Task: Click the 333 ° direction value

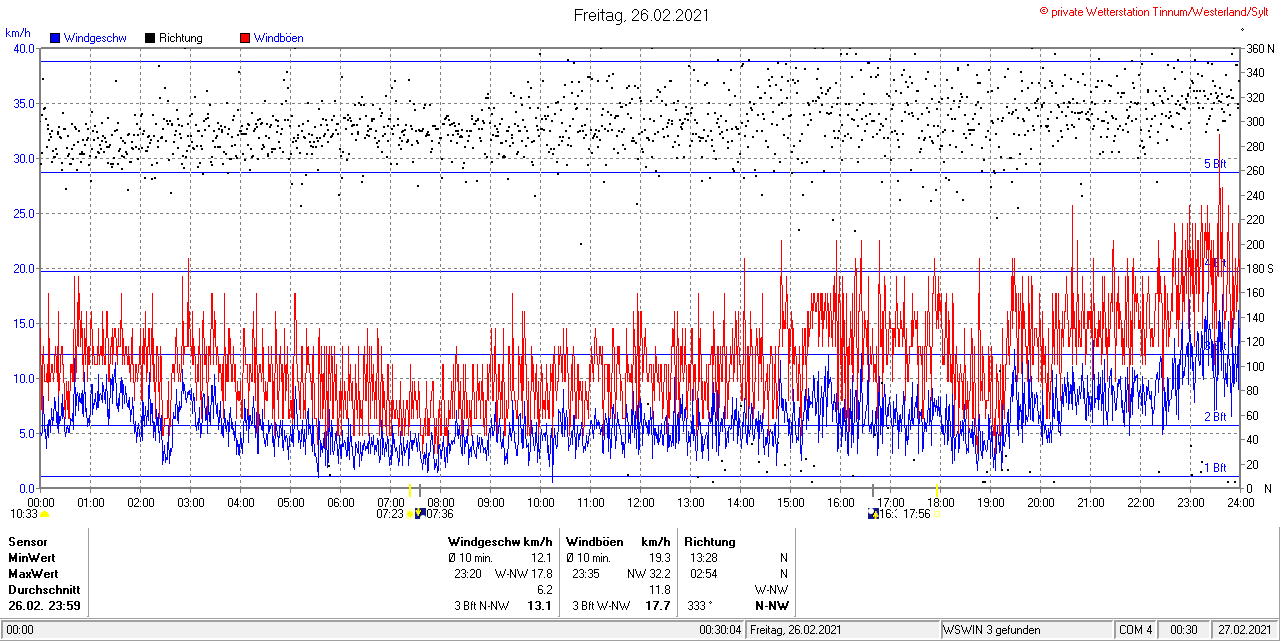Action: (700, 606)
